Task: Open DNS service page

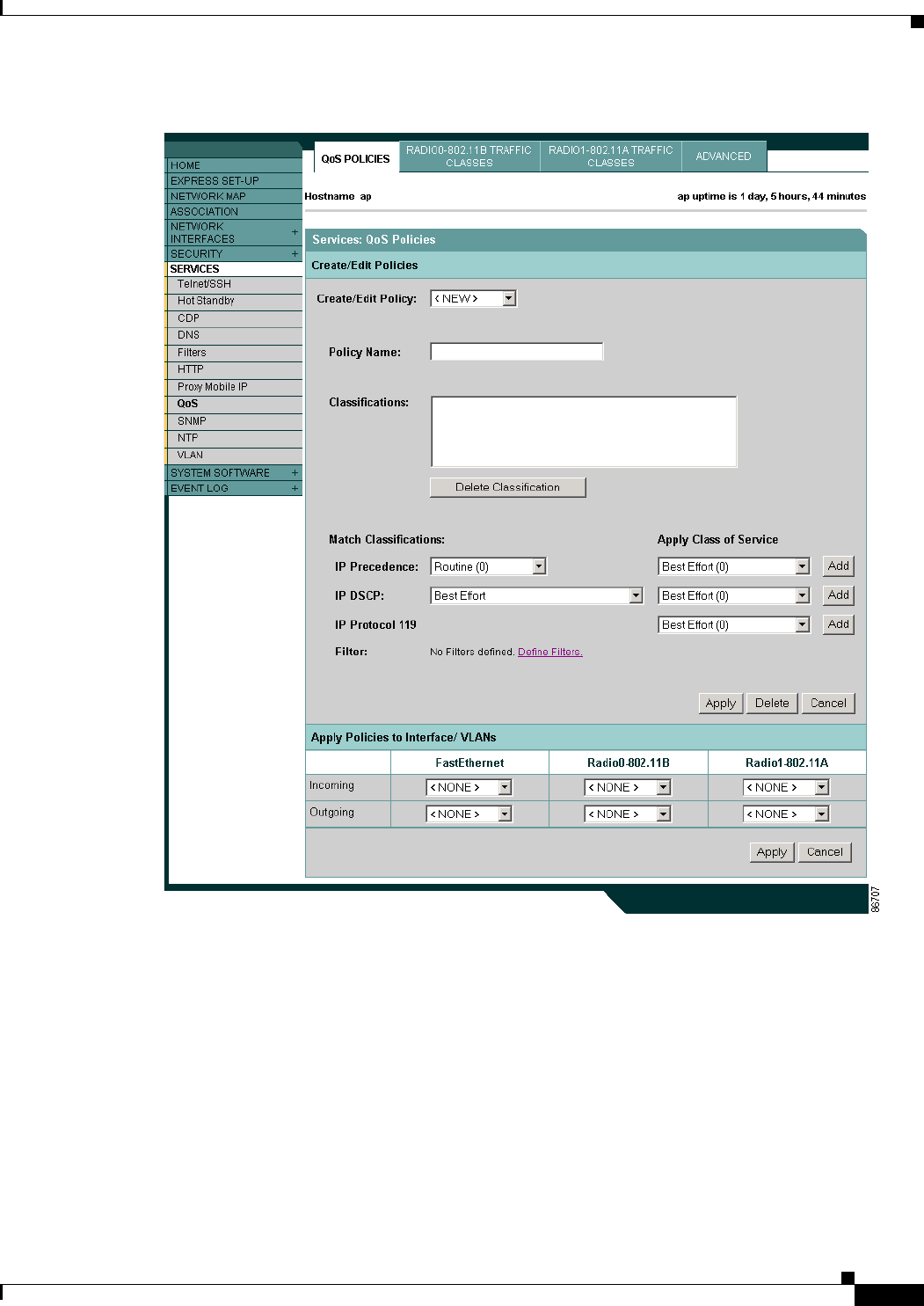Action: 234,335
